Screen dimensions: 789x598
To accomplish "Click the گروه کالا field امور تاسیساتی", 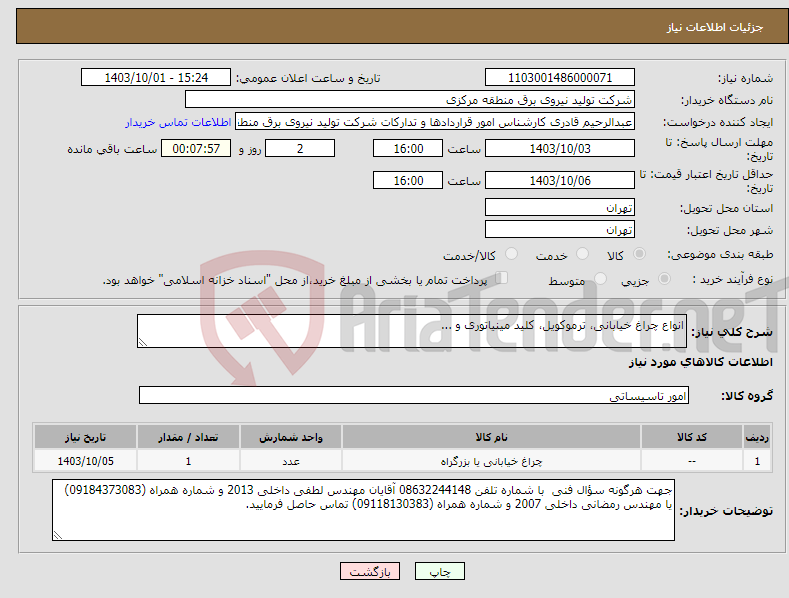I will click(414, 396).
